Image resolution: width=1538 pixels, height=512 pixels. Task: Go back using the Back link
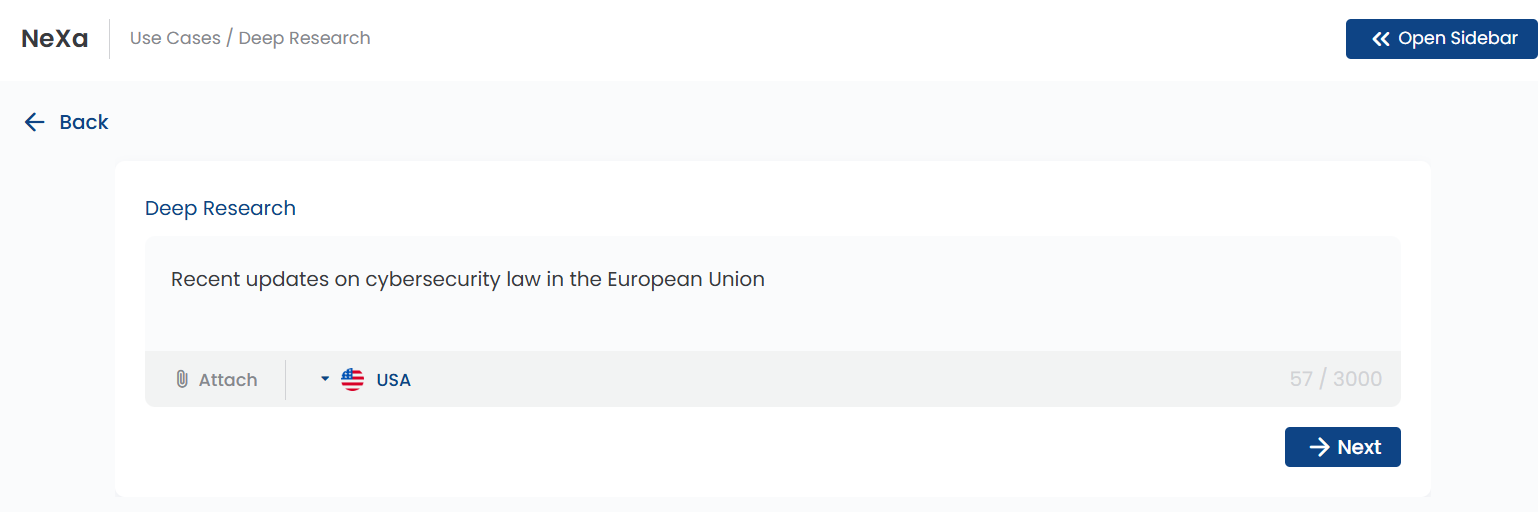coord(66,122)
